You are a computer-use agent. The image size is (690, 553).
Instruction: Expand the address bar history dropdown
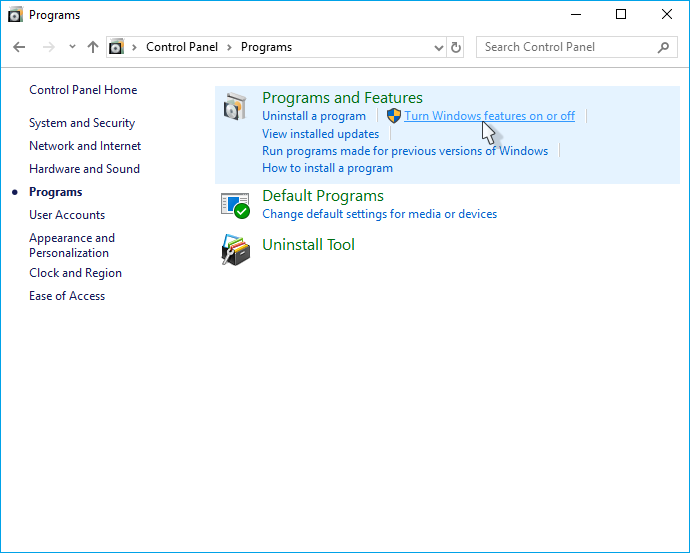pos(439,47)
